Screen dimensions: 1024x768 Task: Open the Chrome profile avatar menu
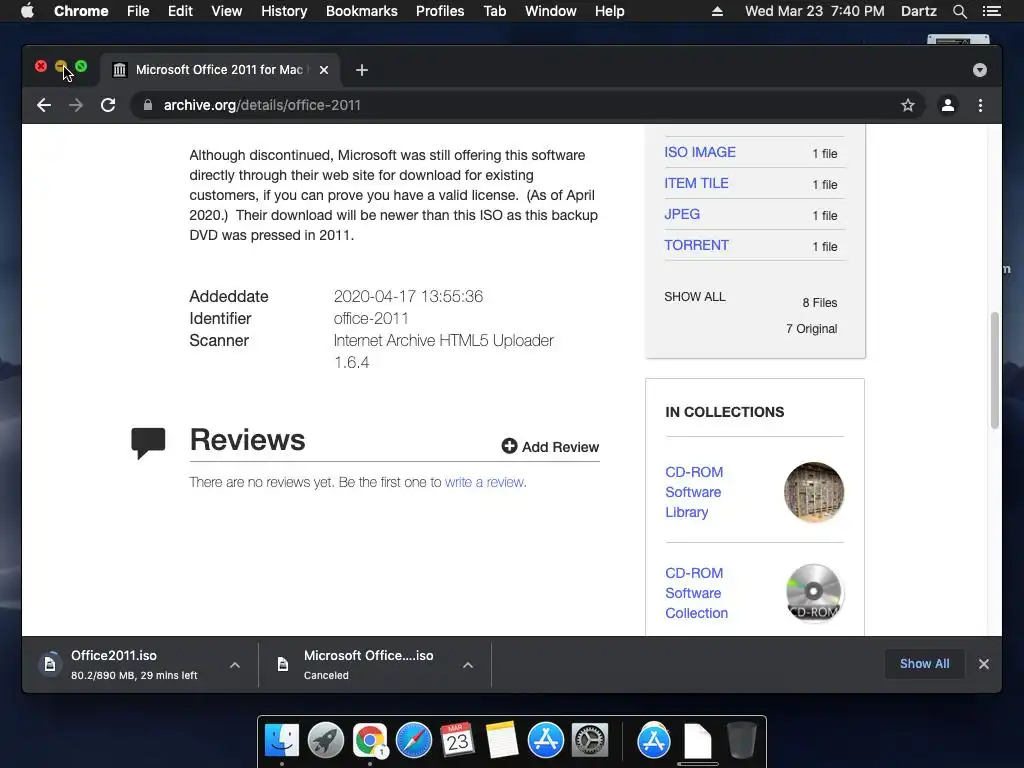(x=948, y=105)
